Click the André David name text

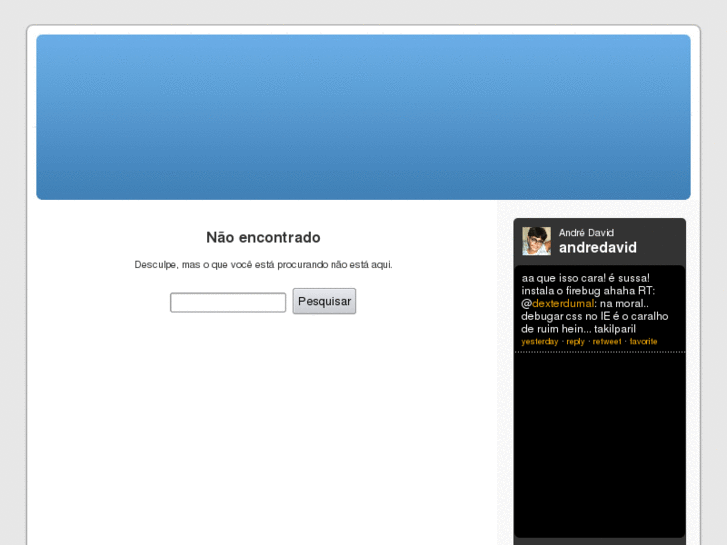tap(586, 233)
